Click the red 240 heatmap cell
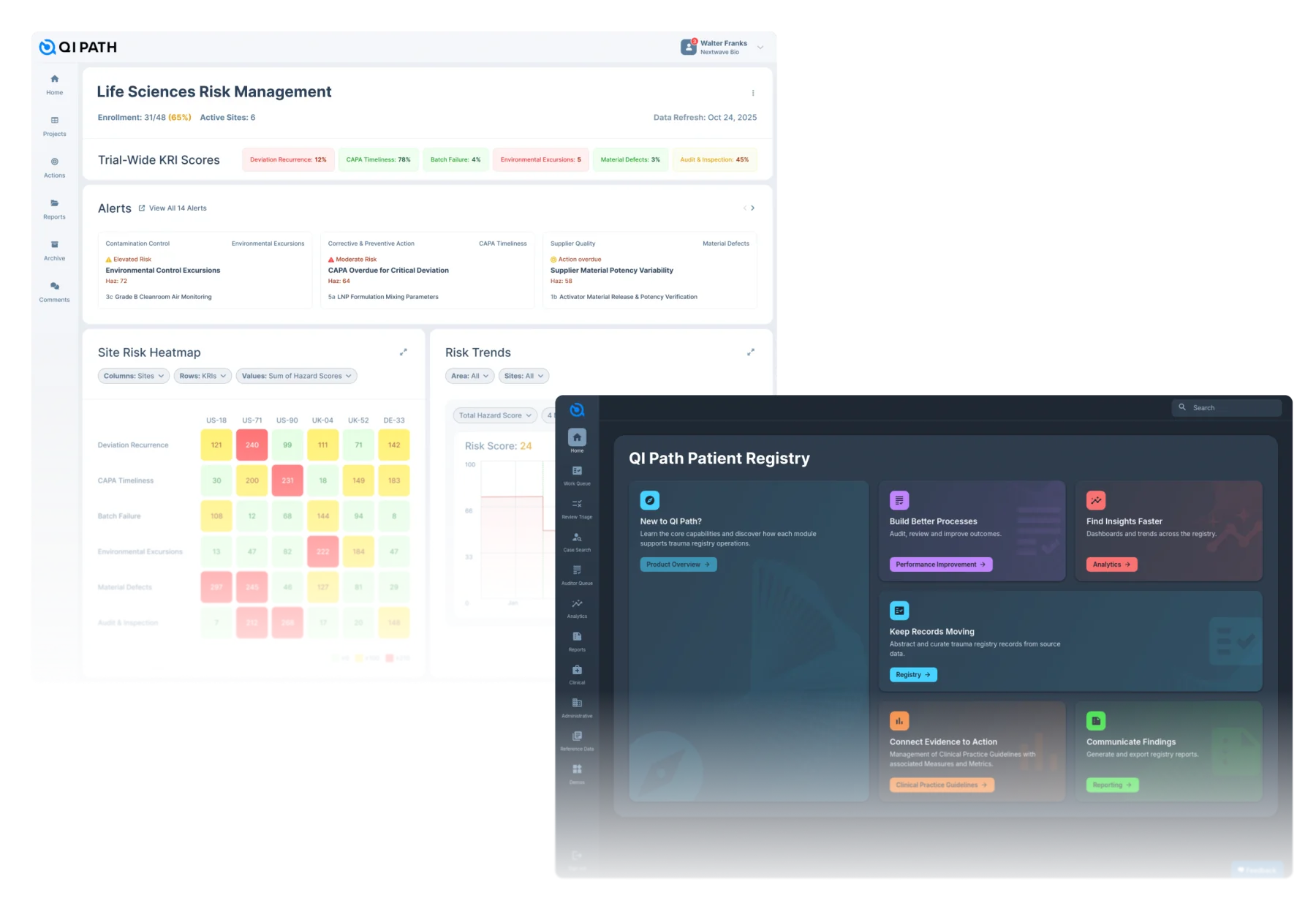 pyautogui.click(x=252, y=445)
